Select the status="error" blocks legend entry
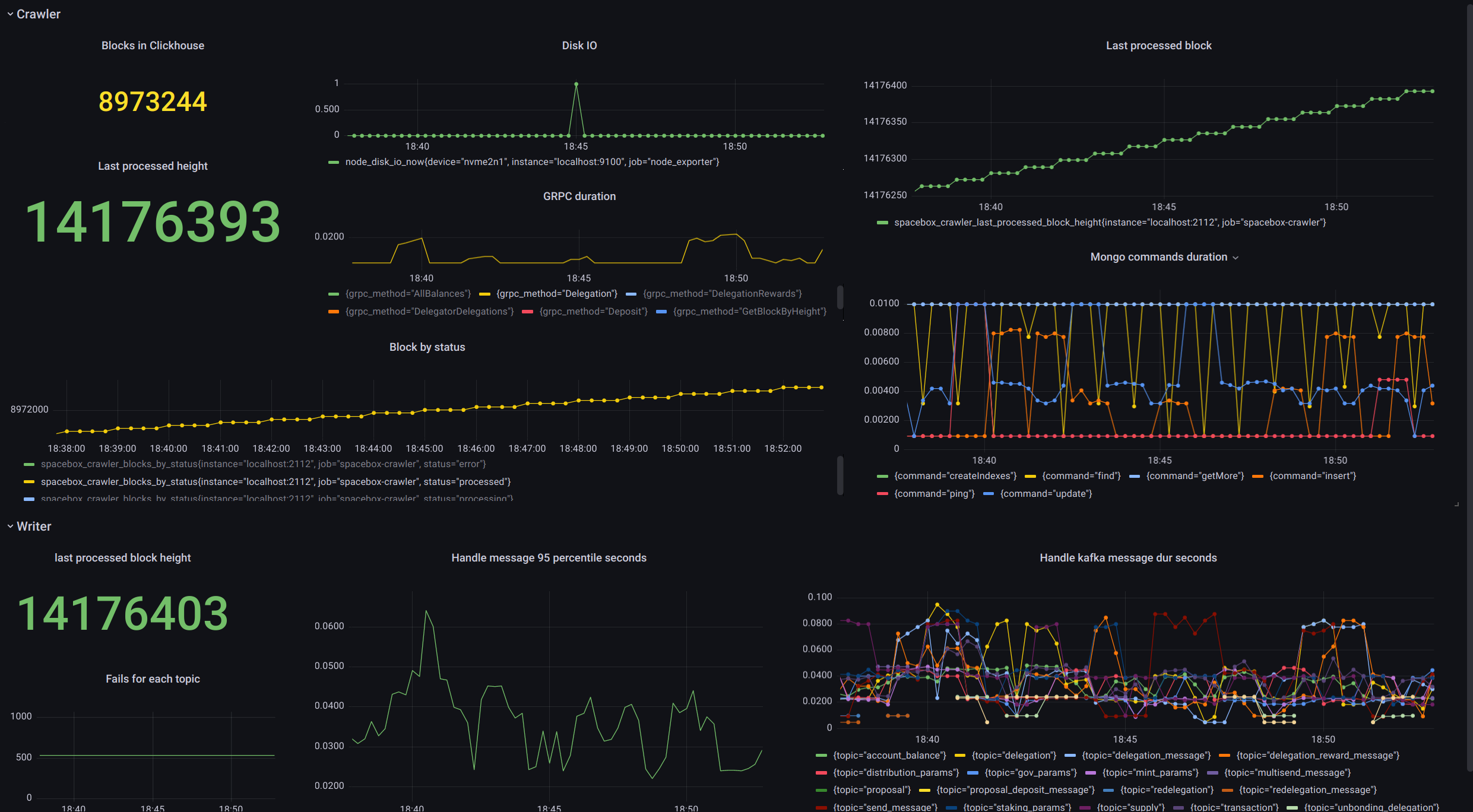 point(263,464)
